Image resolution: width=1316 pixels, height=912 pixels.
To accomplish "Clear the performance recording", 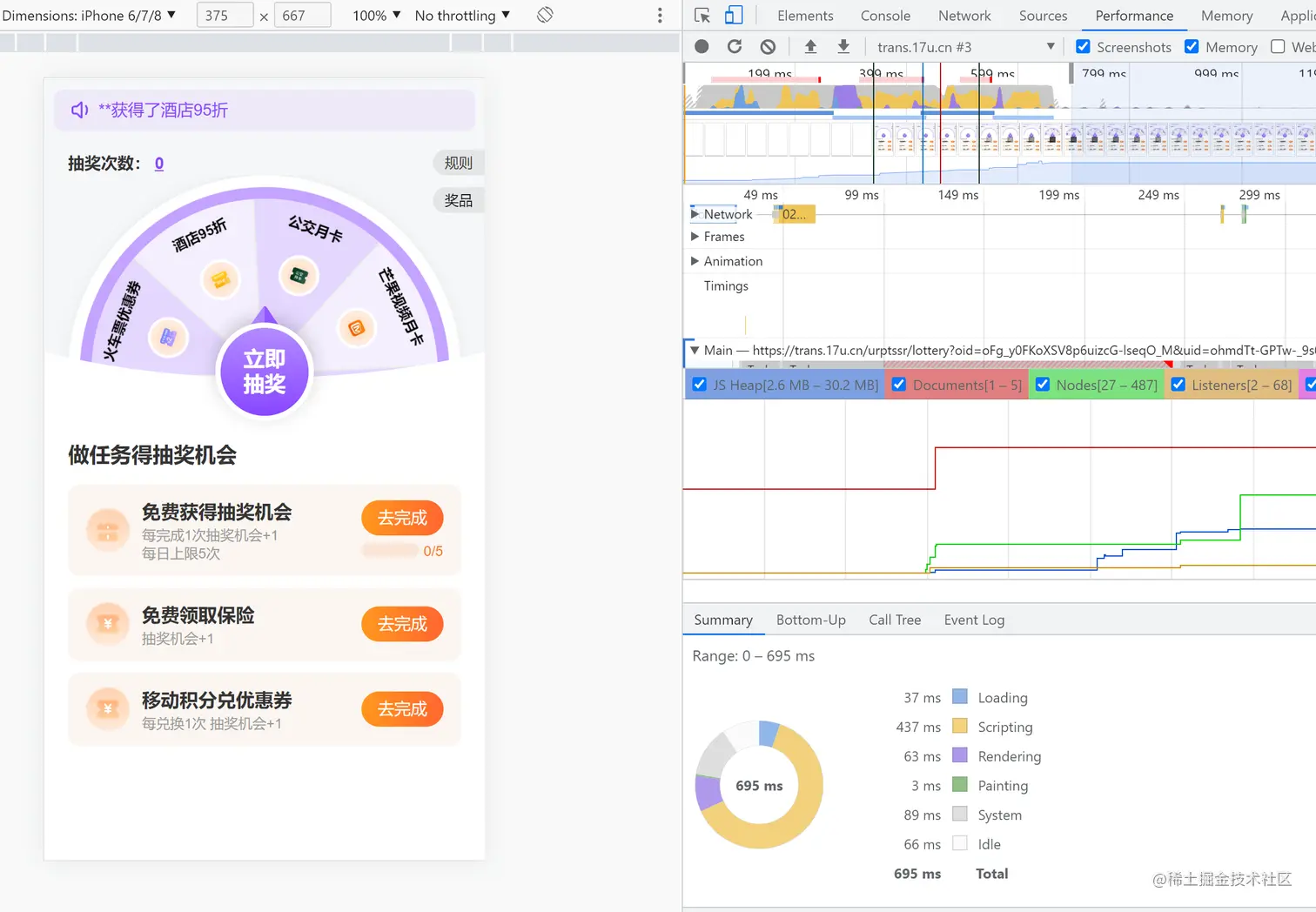I will coord(768,47).
